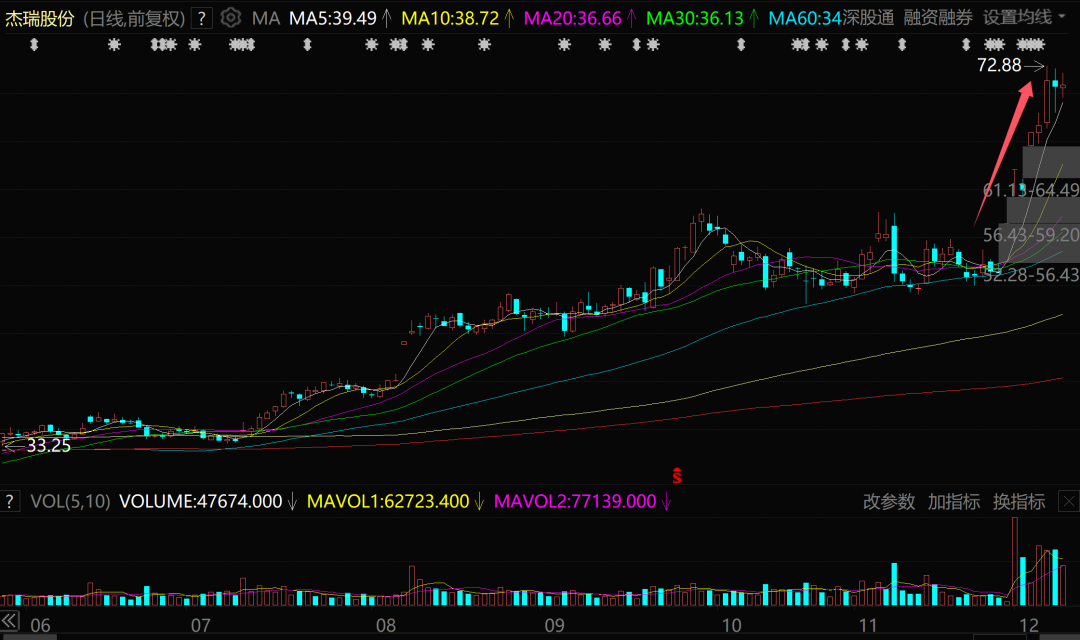Click the MAVOL1:62723.400 reading

[388, 502]
